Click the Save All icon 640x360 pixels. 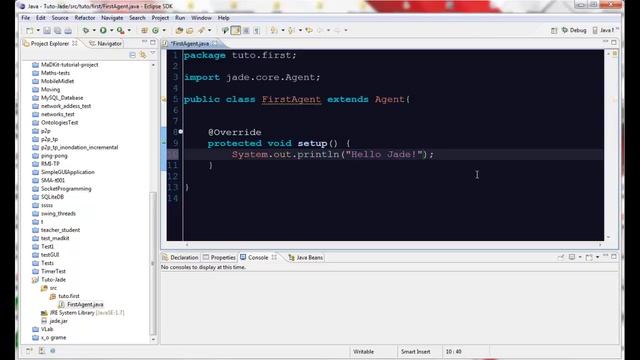[x=58, y=30]
